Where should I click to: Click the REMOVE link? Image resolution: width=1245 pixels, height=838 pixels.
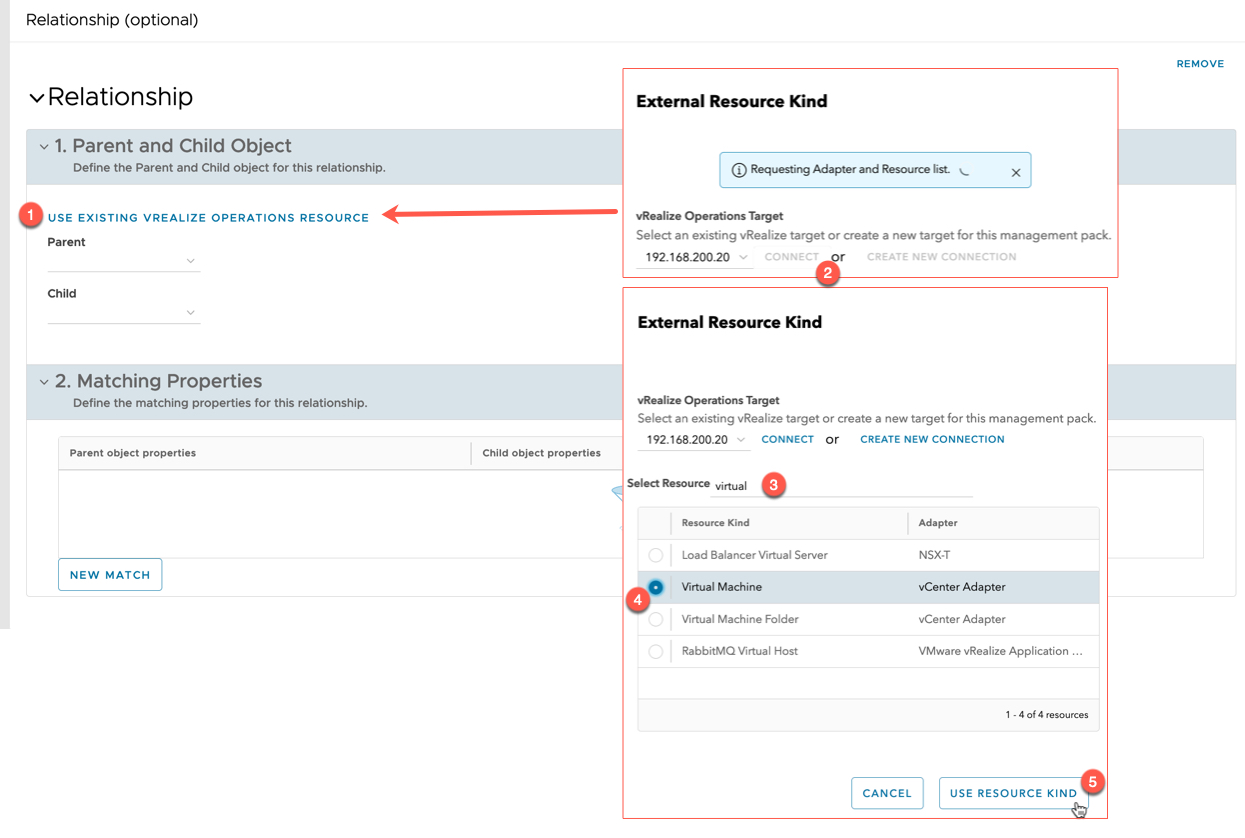point(1200,64)
